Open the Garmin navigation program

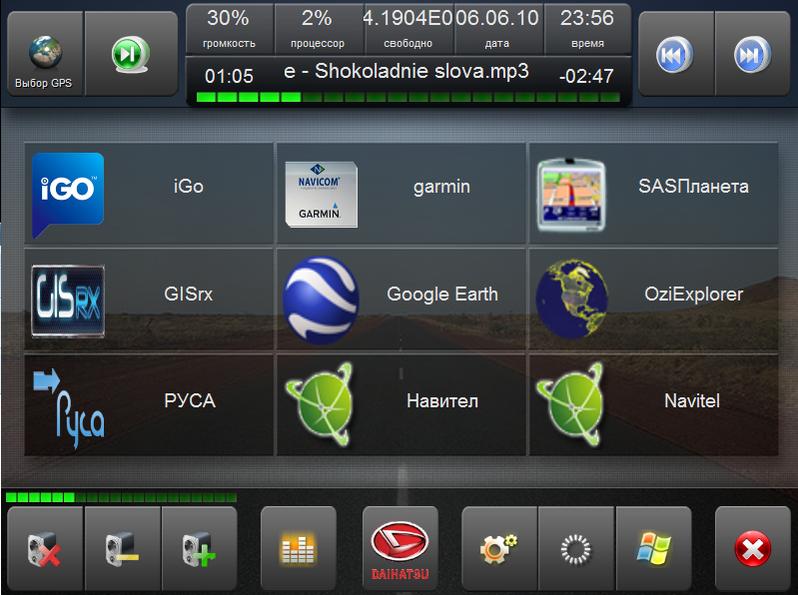[x=400, y=194]
